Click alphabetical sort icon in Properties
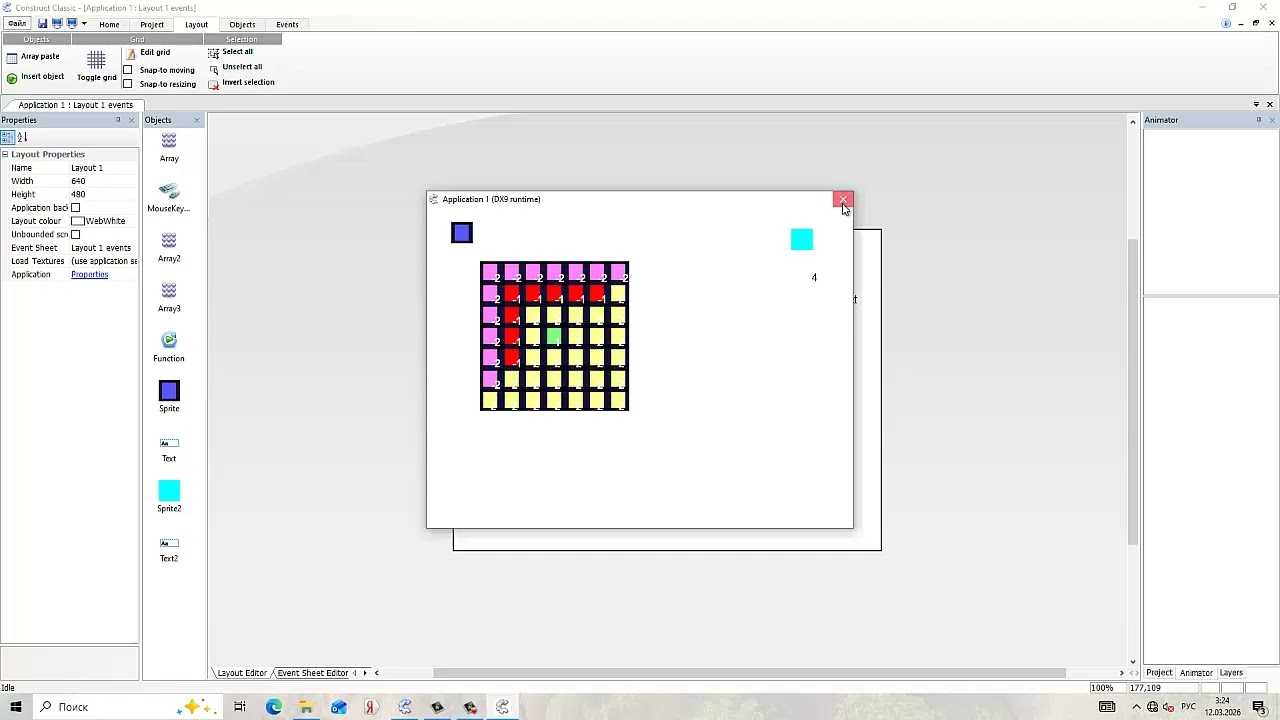Viewport: 1280px width, 720px height. [x=22, y=137]
